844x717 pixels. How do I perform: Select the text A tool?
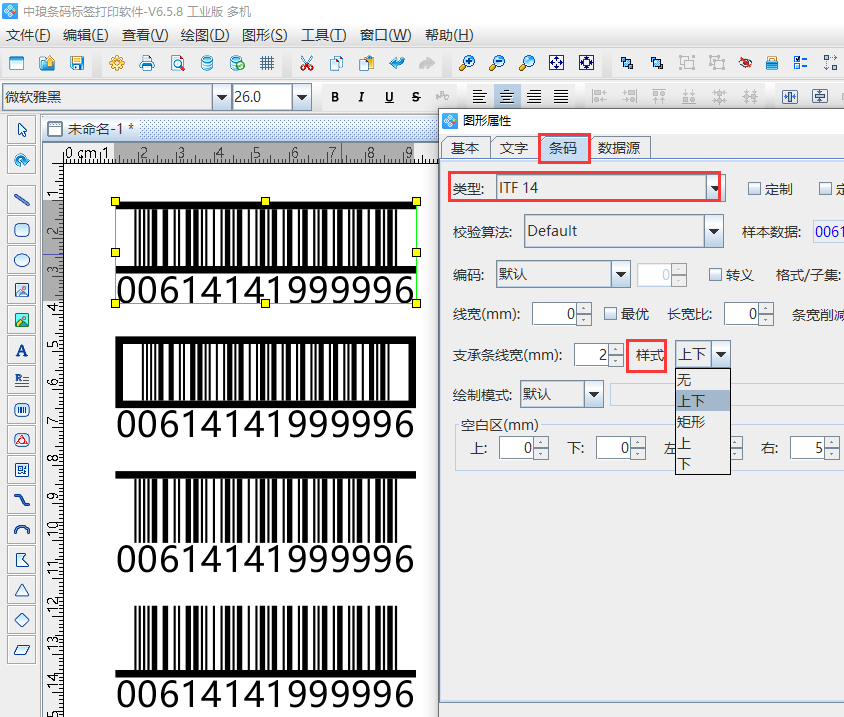point(22,351)
